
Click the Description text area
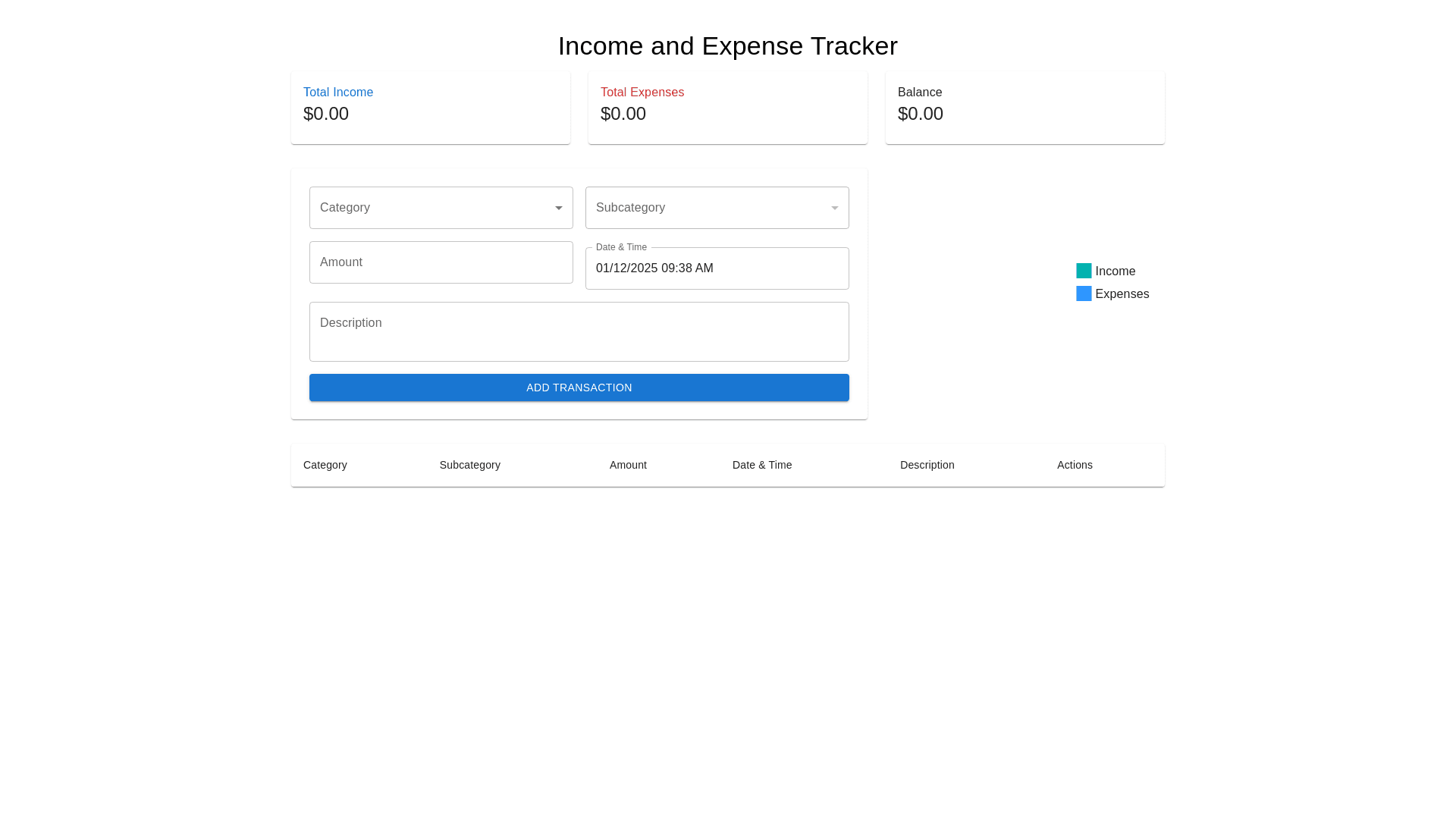point(579,331)
